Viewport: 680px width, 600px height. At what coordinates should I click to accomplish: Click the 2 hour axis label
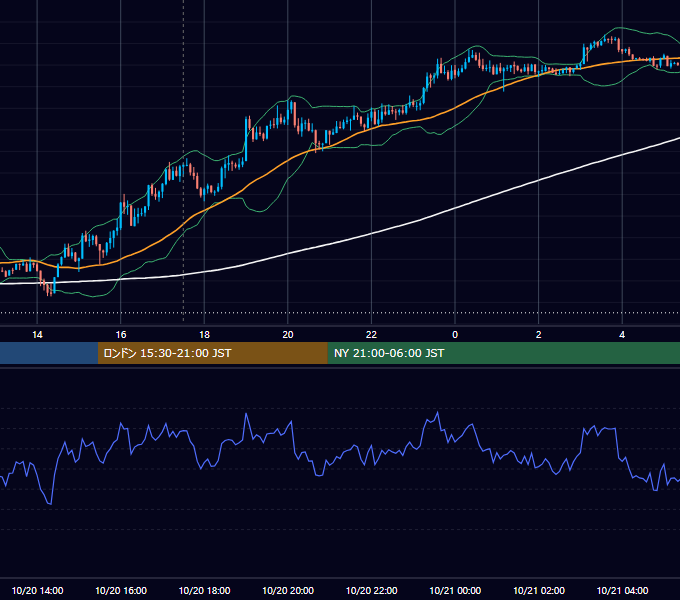point(539,335)
